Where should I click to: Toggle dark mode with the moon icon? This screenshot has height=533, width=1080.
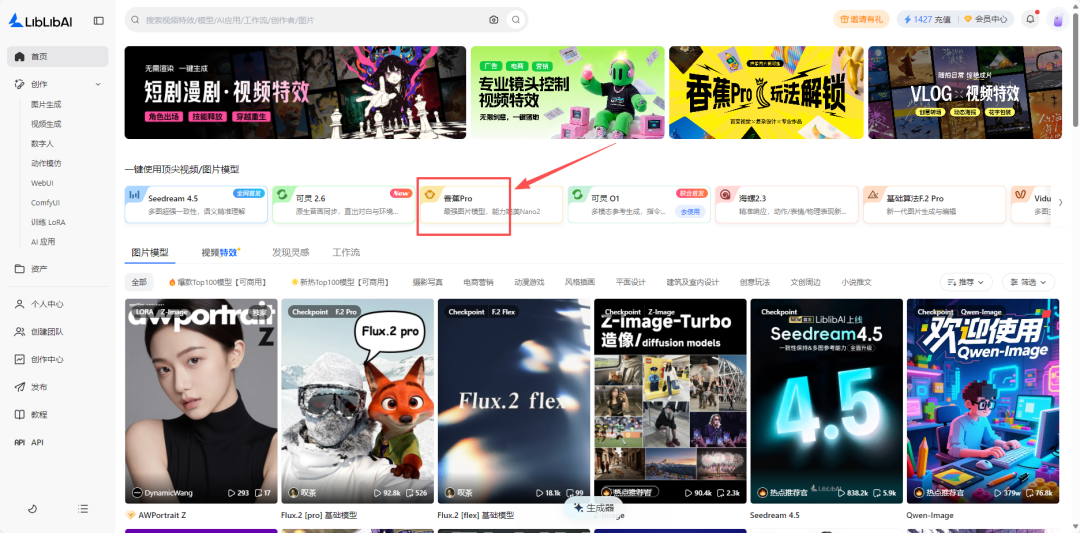point(31,509)
